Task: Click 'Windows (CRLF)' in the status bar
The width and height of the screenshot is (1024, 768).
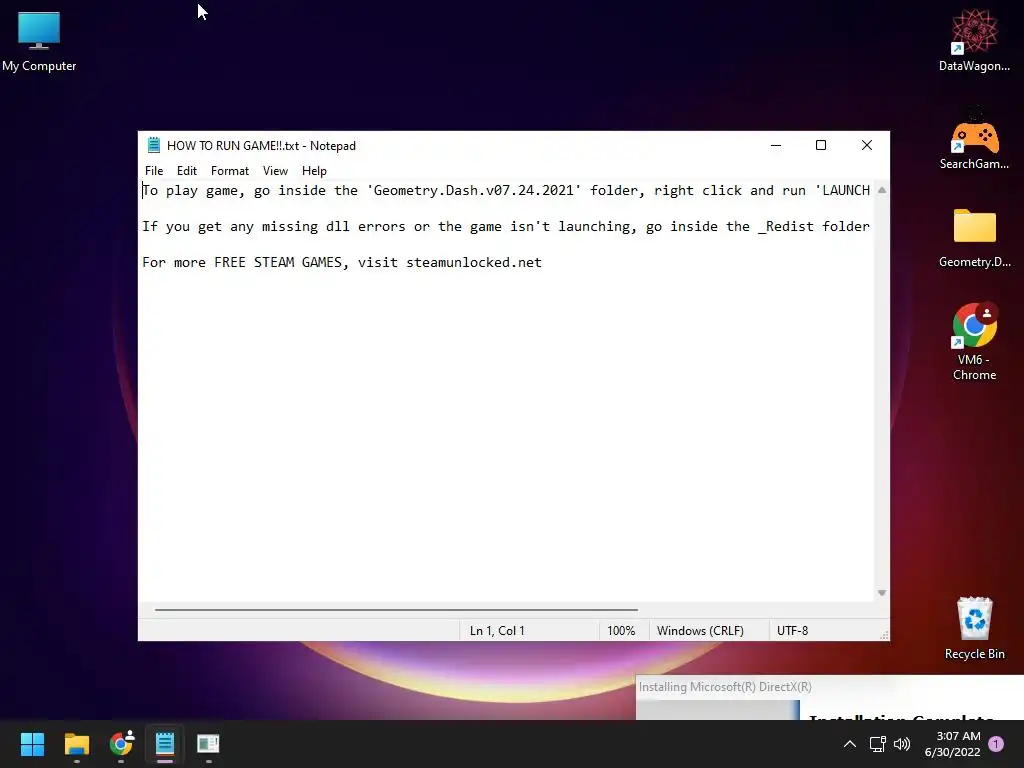Action: [x=700, y=631]
